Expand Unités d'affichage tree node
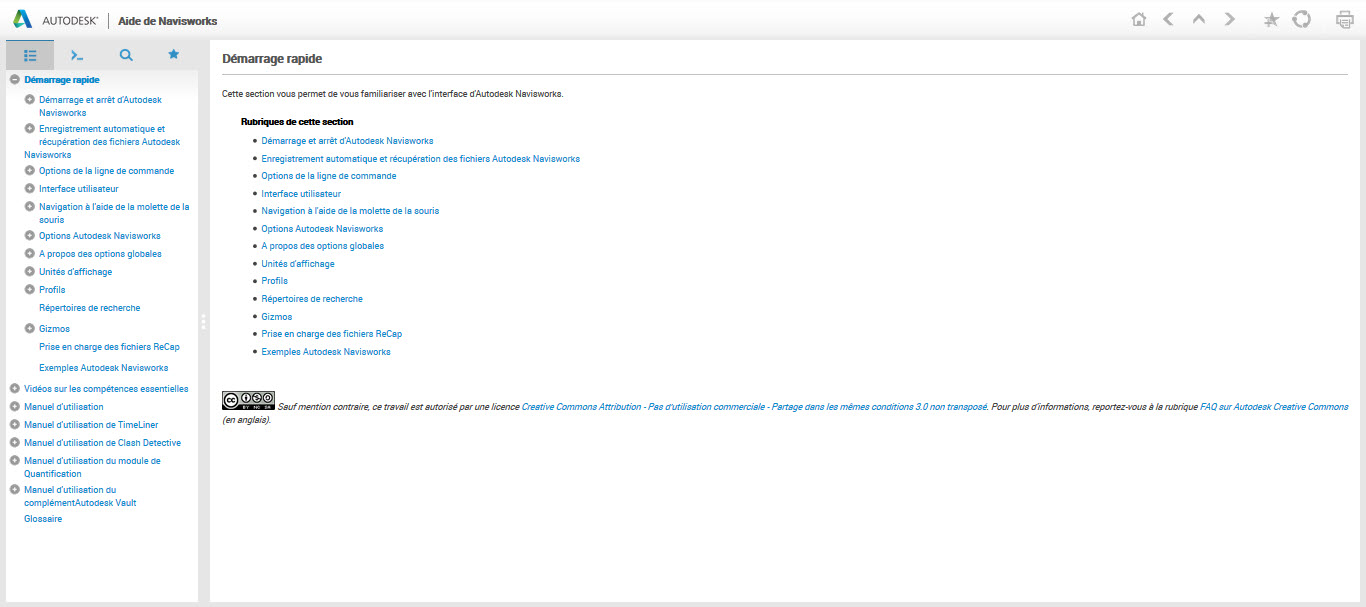1366x607 pixels. point(30,272)
